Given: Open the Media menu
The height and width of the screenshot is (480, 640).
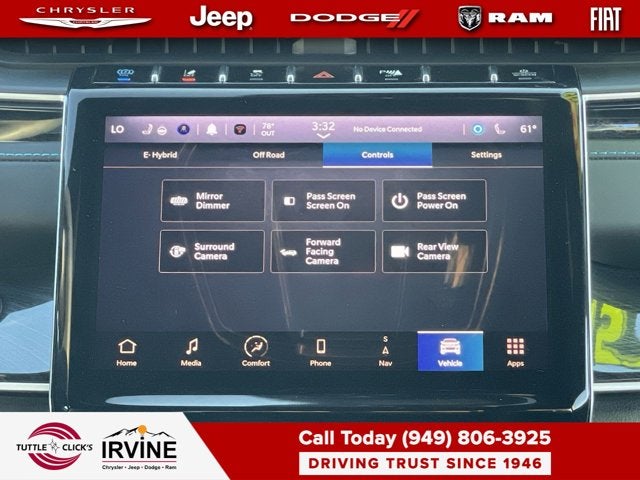Looking at the screenshot, I should (191, 351).
